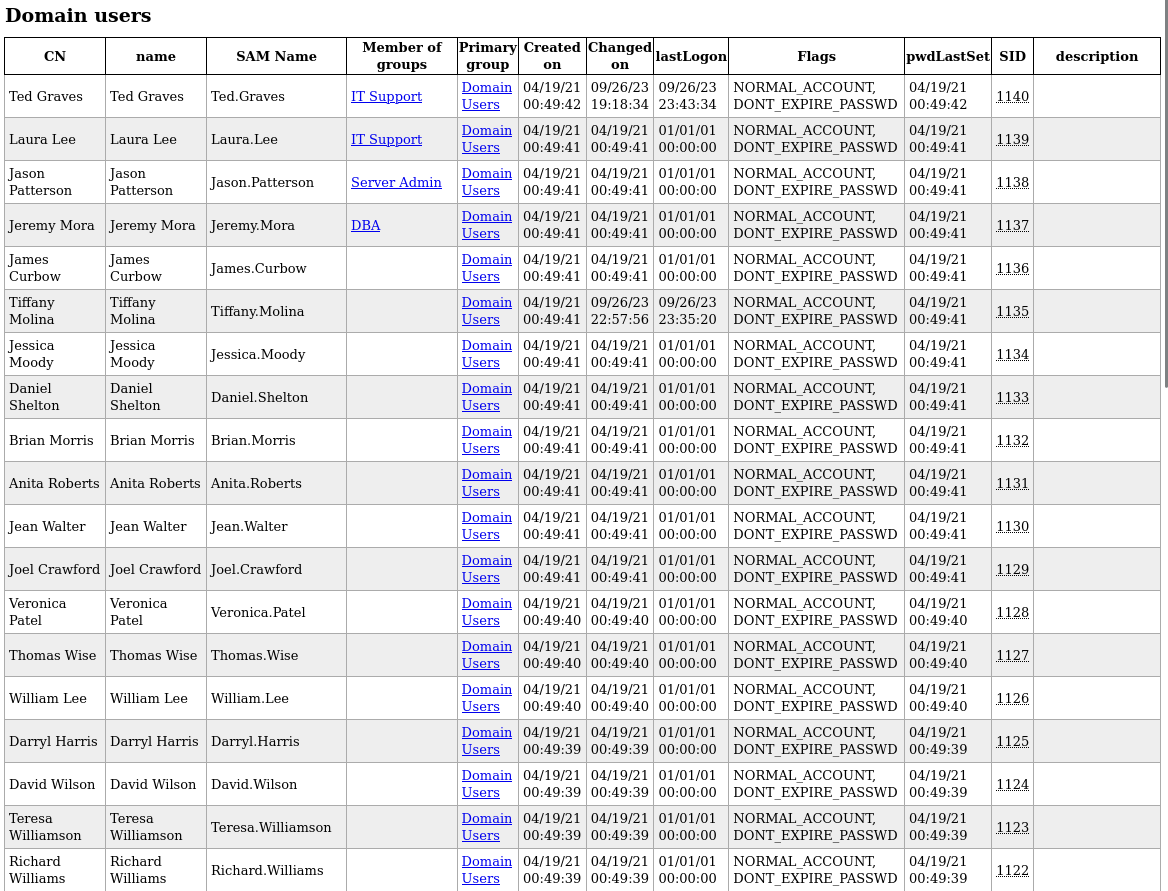Click the Flags column header
1168x891 pixels.
point(816,56)
